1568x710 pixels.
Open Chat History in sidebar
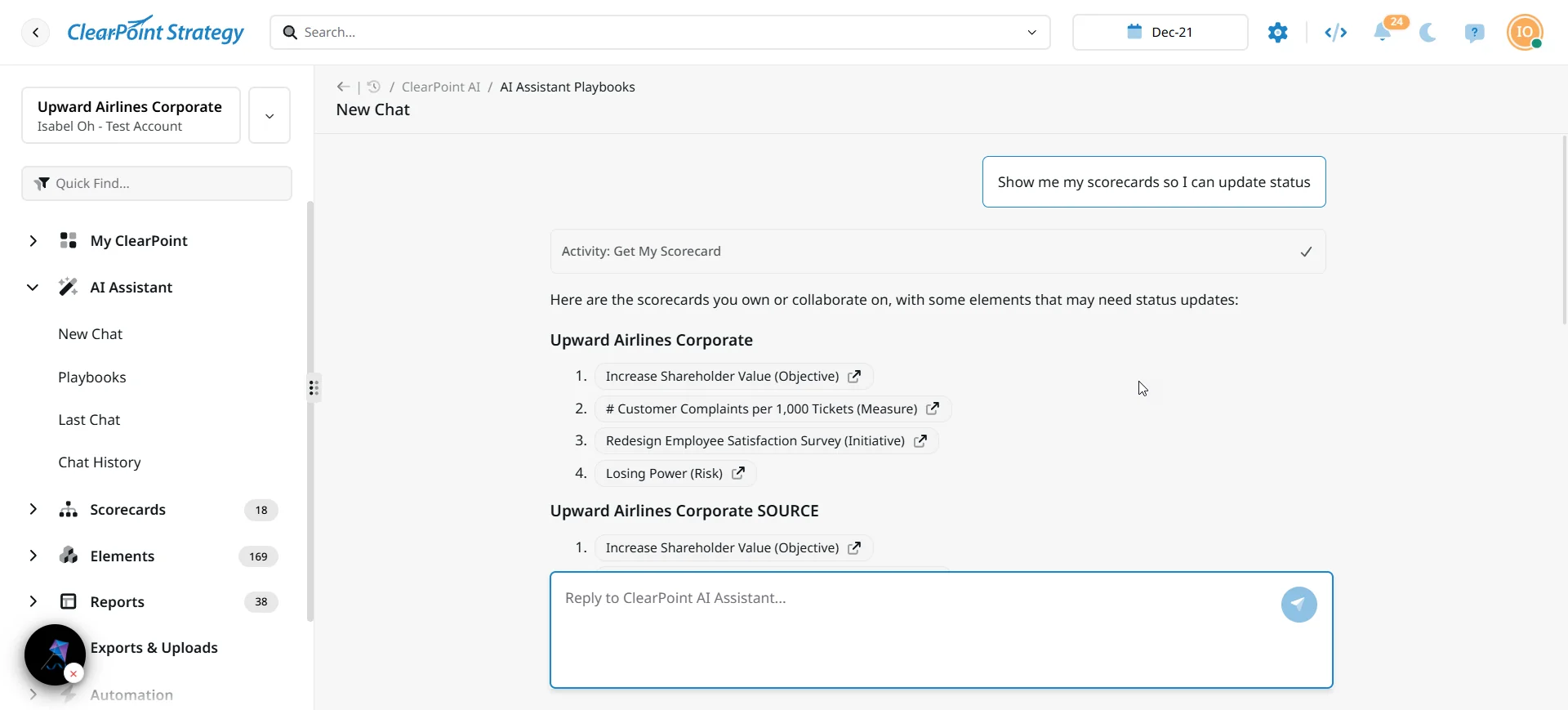[100, 462]
